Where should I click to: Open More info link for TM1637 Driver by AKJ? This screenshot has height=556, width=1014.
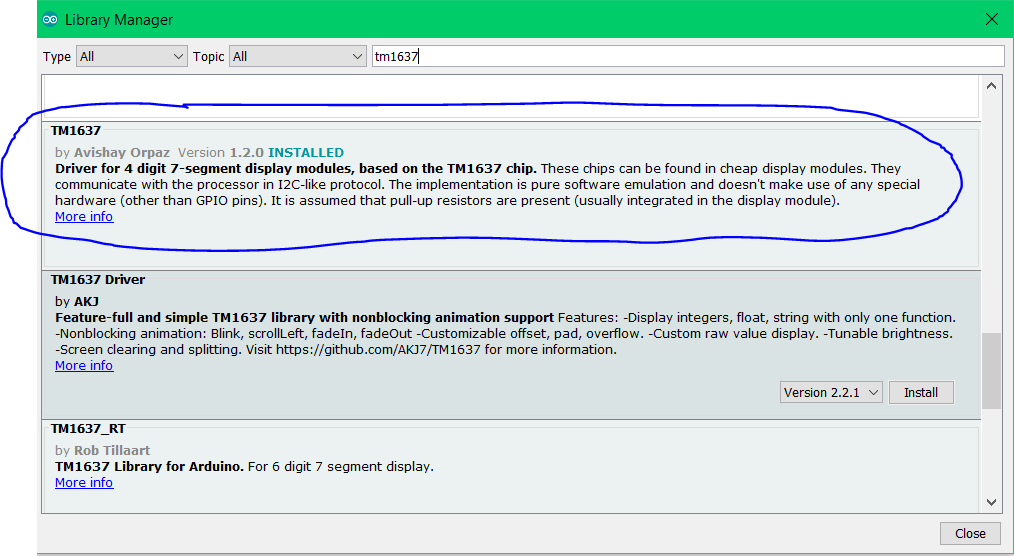(84, 365)
